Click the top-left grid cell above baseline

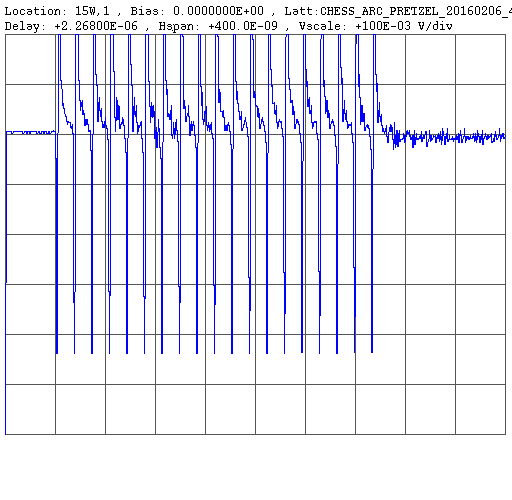coord(30,59)
